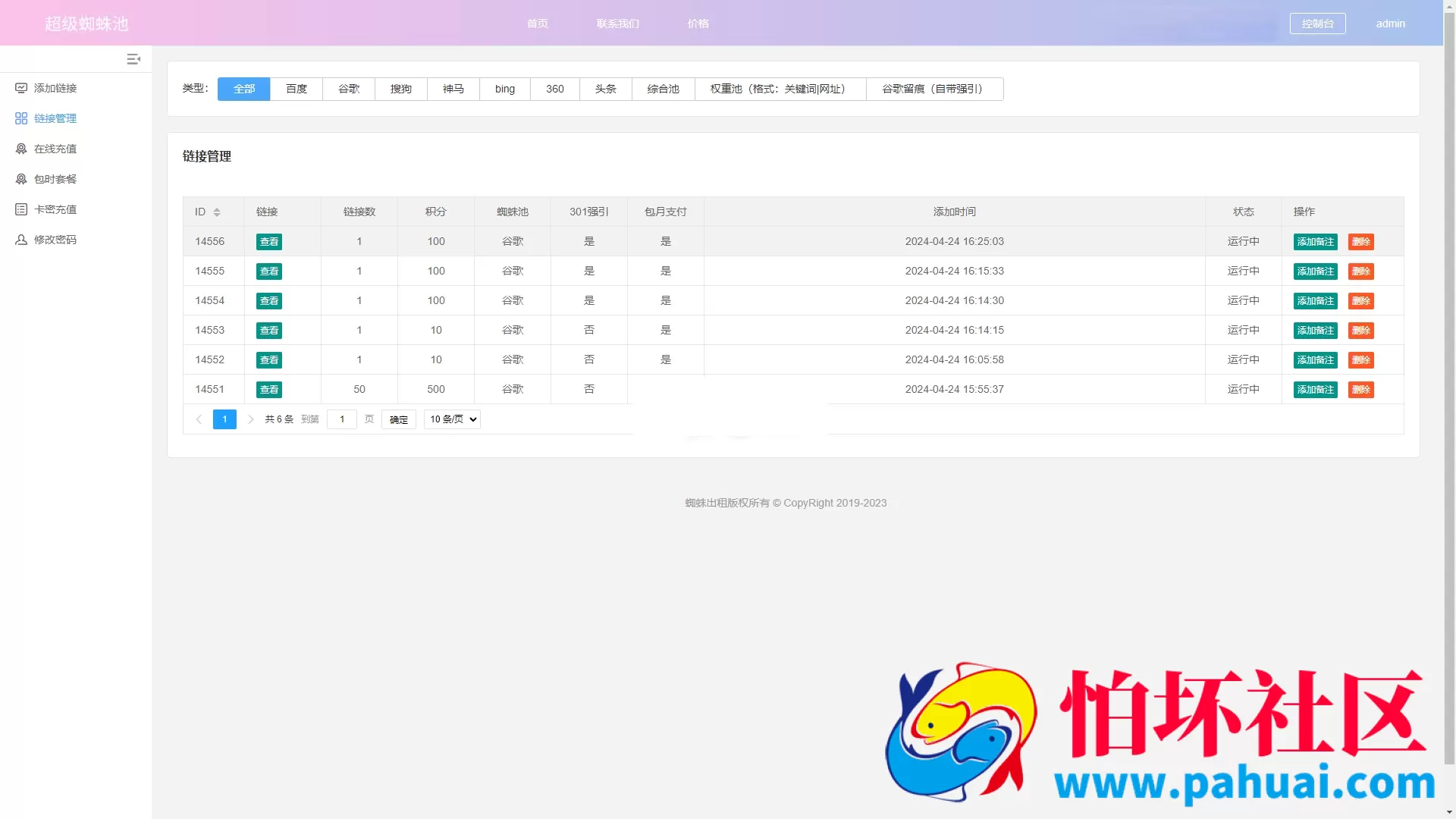Click the page number jump input field
This screenshot has width=1456, height=819.
point(342,419)
